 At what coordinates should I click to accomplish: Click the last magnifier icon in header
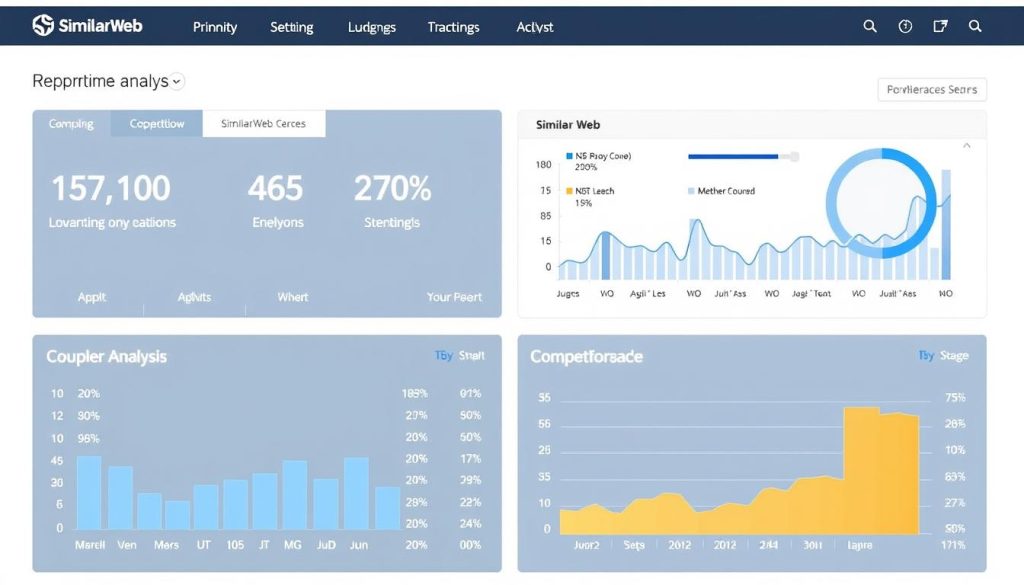(x=975, y=26)
